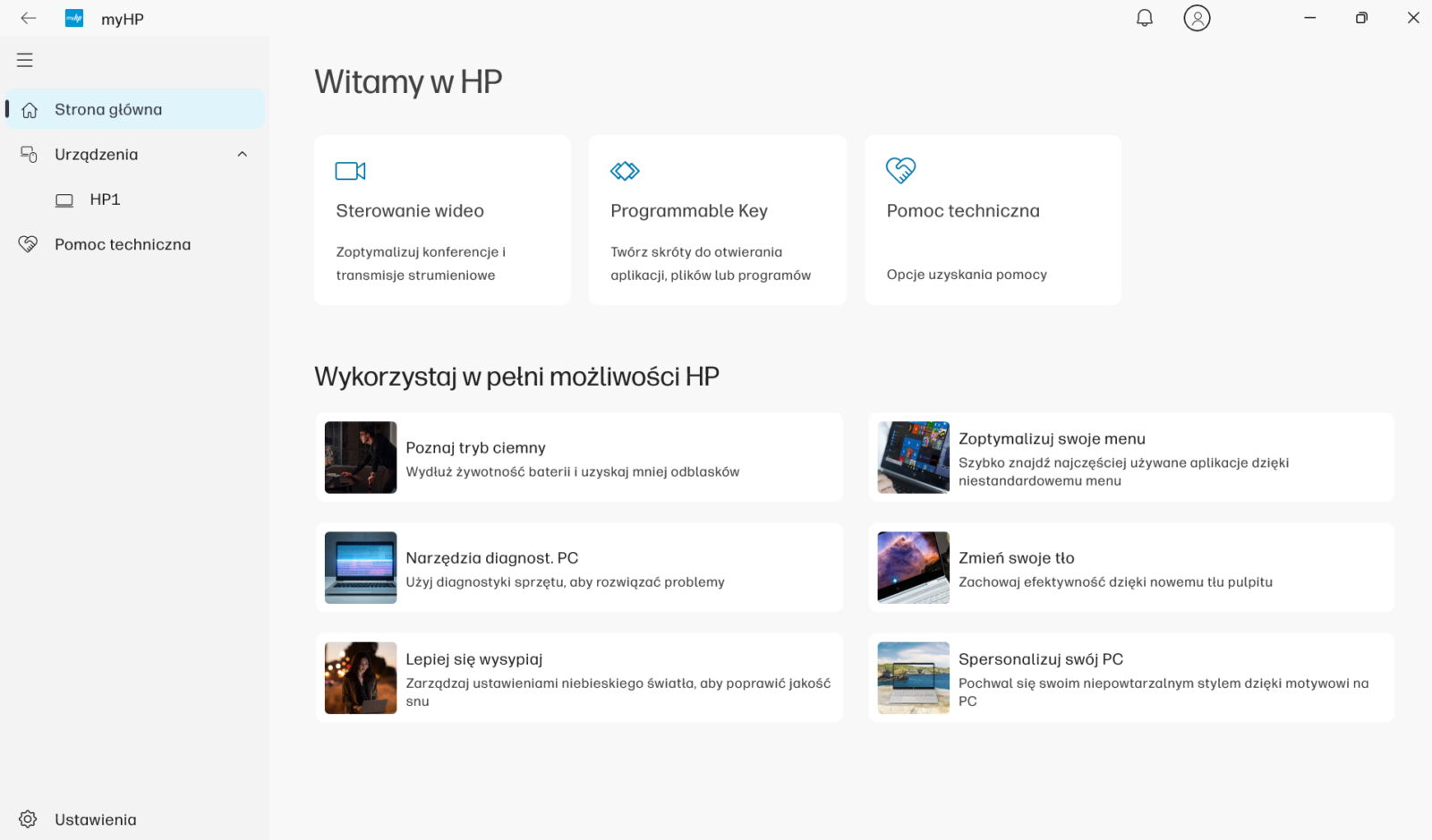The image size is (1432, 840).
Task: Open notifications bell icon
Action: 1144,18
